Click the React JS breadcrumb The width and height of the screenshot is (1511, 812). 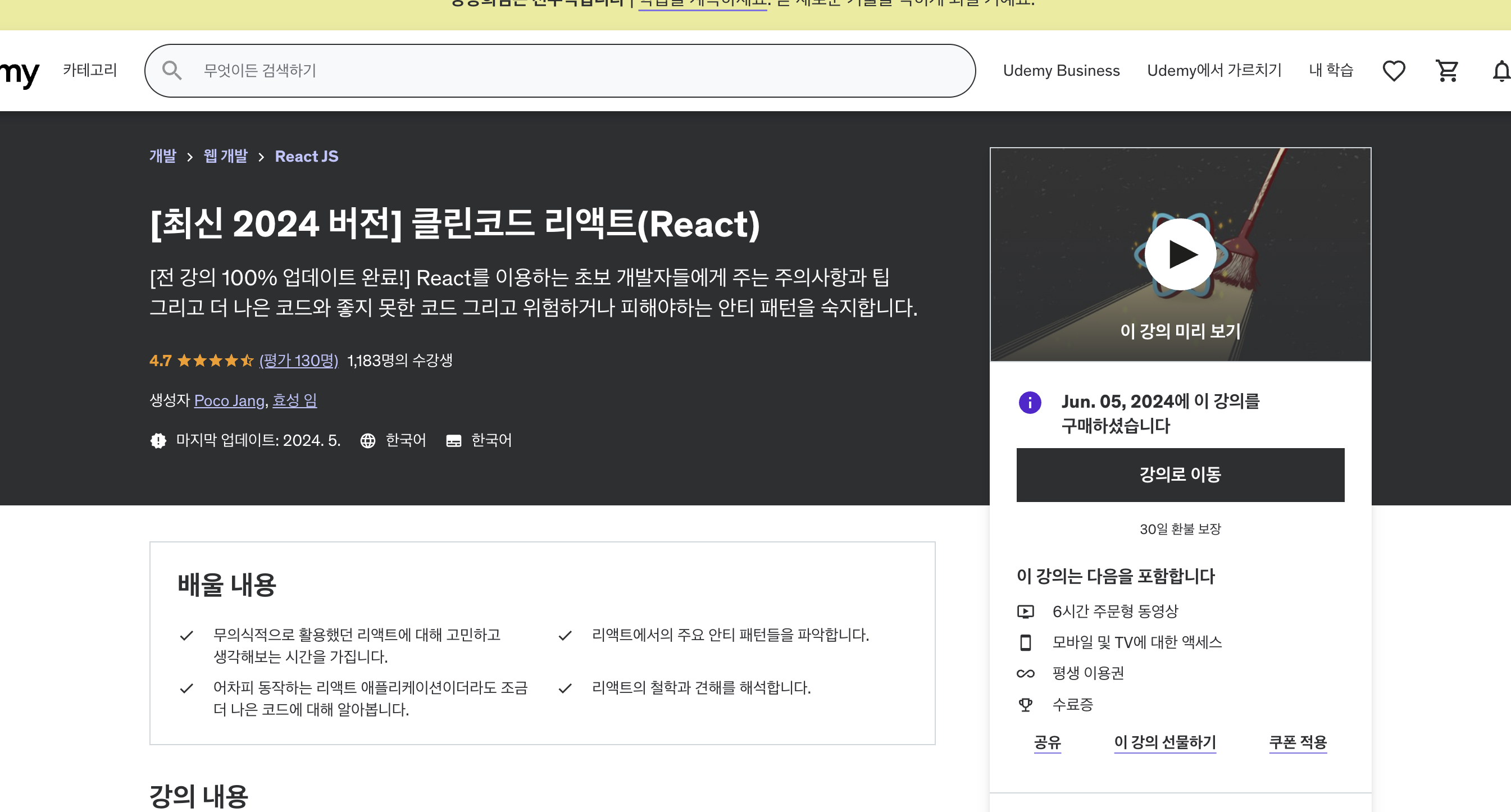[307, 157]
